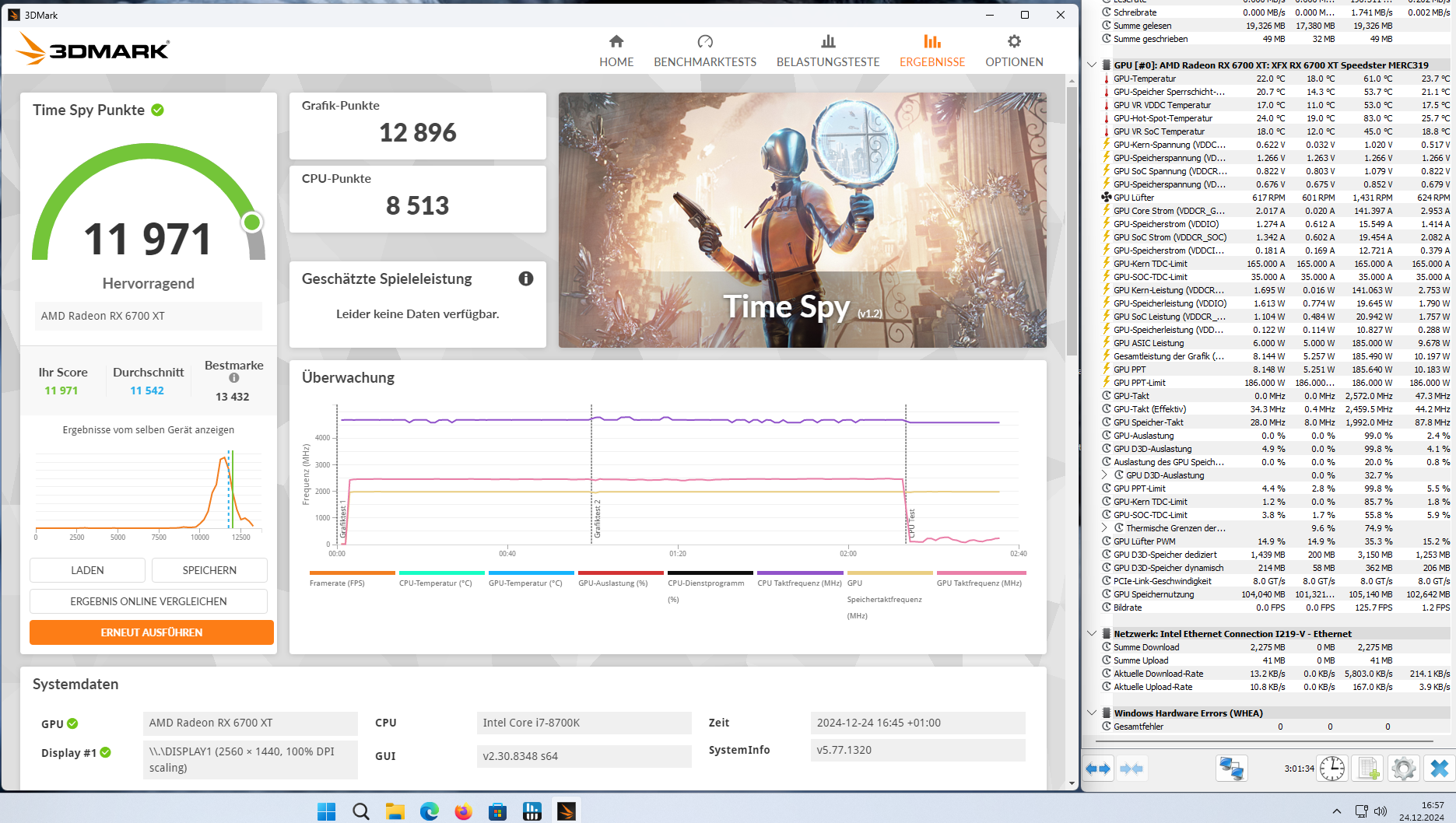This screenshot has width=1456, height=823.
Task: Click the green check next to Display #1
Action: (x=106, y=752)
